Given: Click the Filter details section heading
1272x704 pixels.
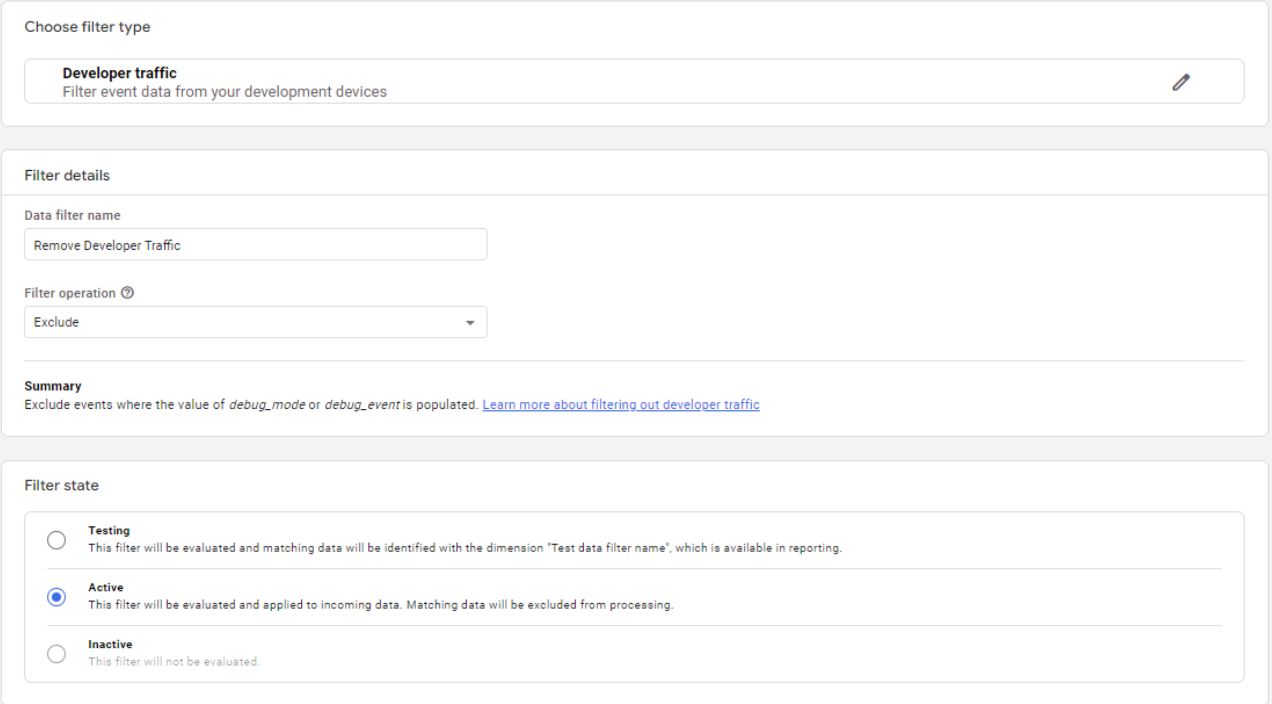Looking at the screenshot, I should tap(66, 175).
